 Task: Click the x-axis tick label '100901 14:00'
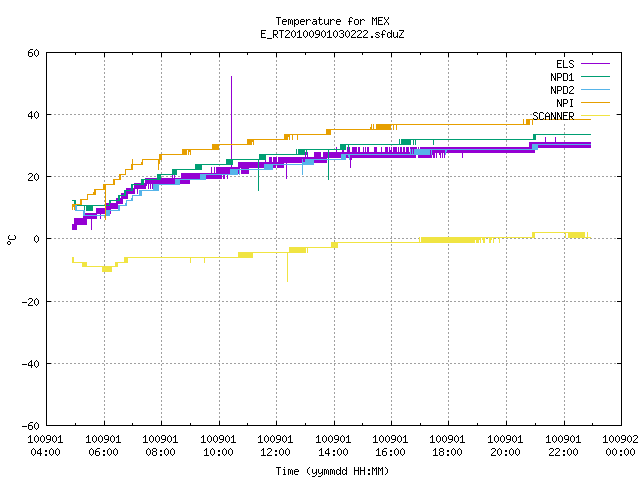[x=333, y=446]
